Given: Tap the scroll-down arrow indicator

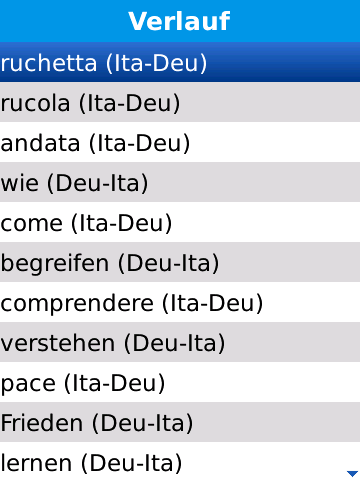Looking at the screenshot, I should pyautogui.click(x=352, y=473).
